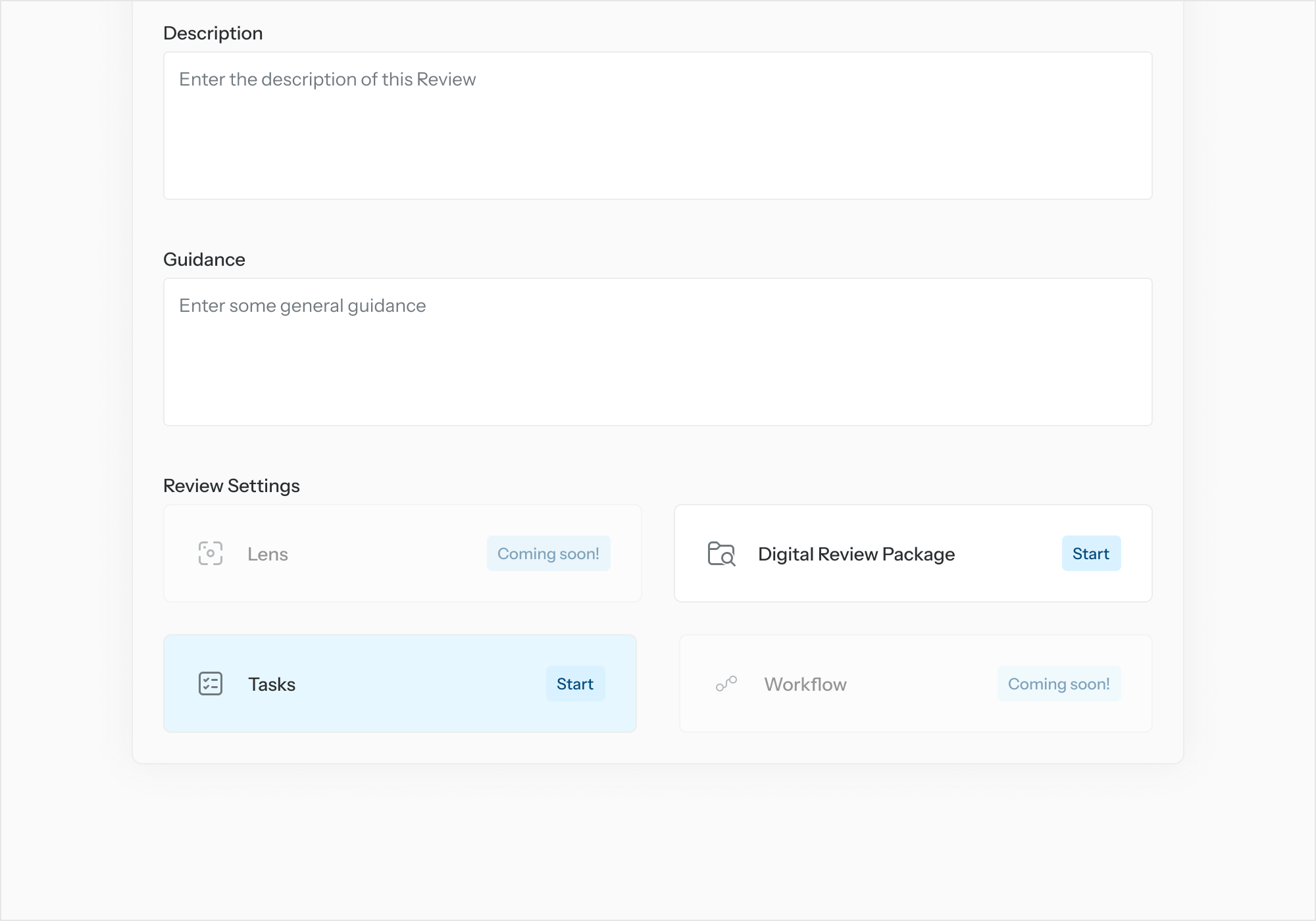Click the Workflow Coming soon badge
The height and width of the screenshot is (921, 1316).
1058,684
